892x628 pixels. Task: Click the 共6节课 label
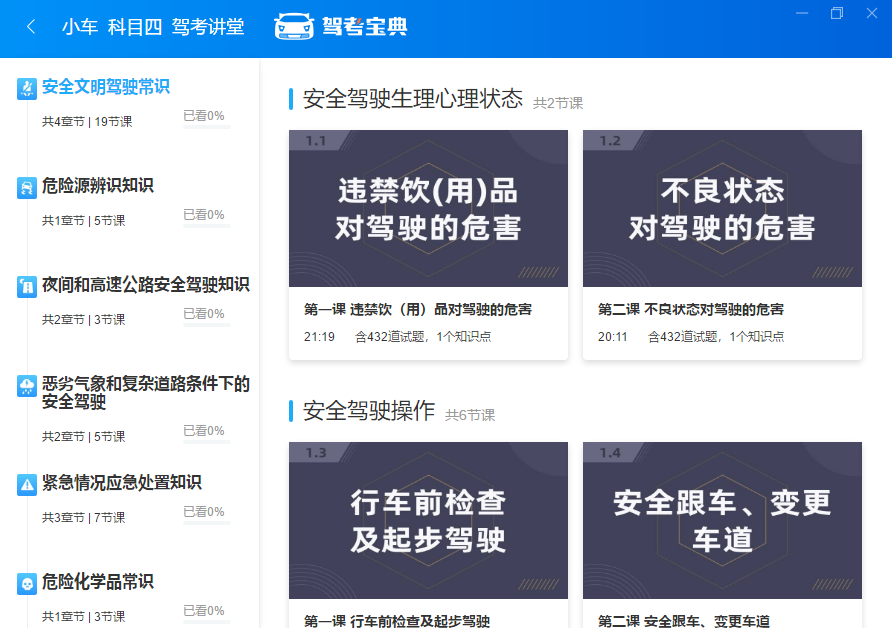(470, 415)
